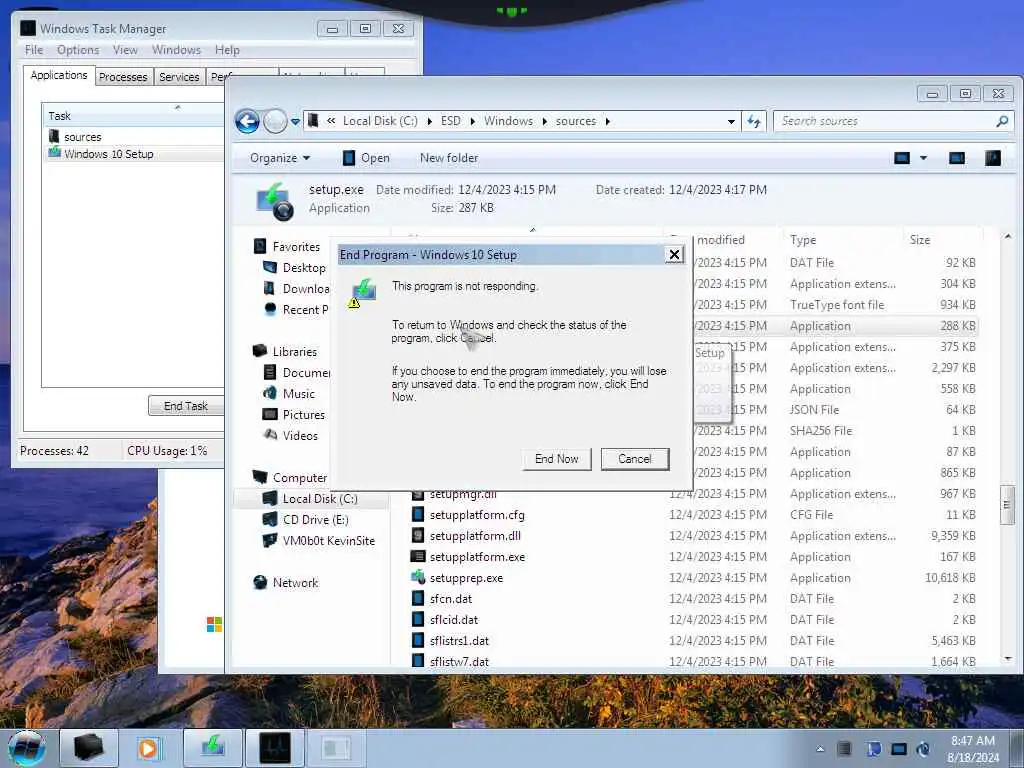Screen dimensions: 1024x768
Task: Click the refresh button beside address bar
Action: pos(754,121)
